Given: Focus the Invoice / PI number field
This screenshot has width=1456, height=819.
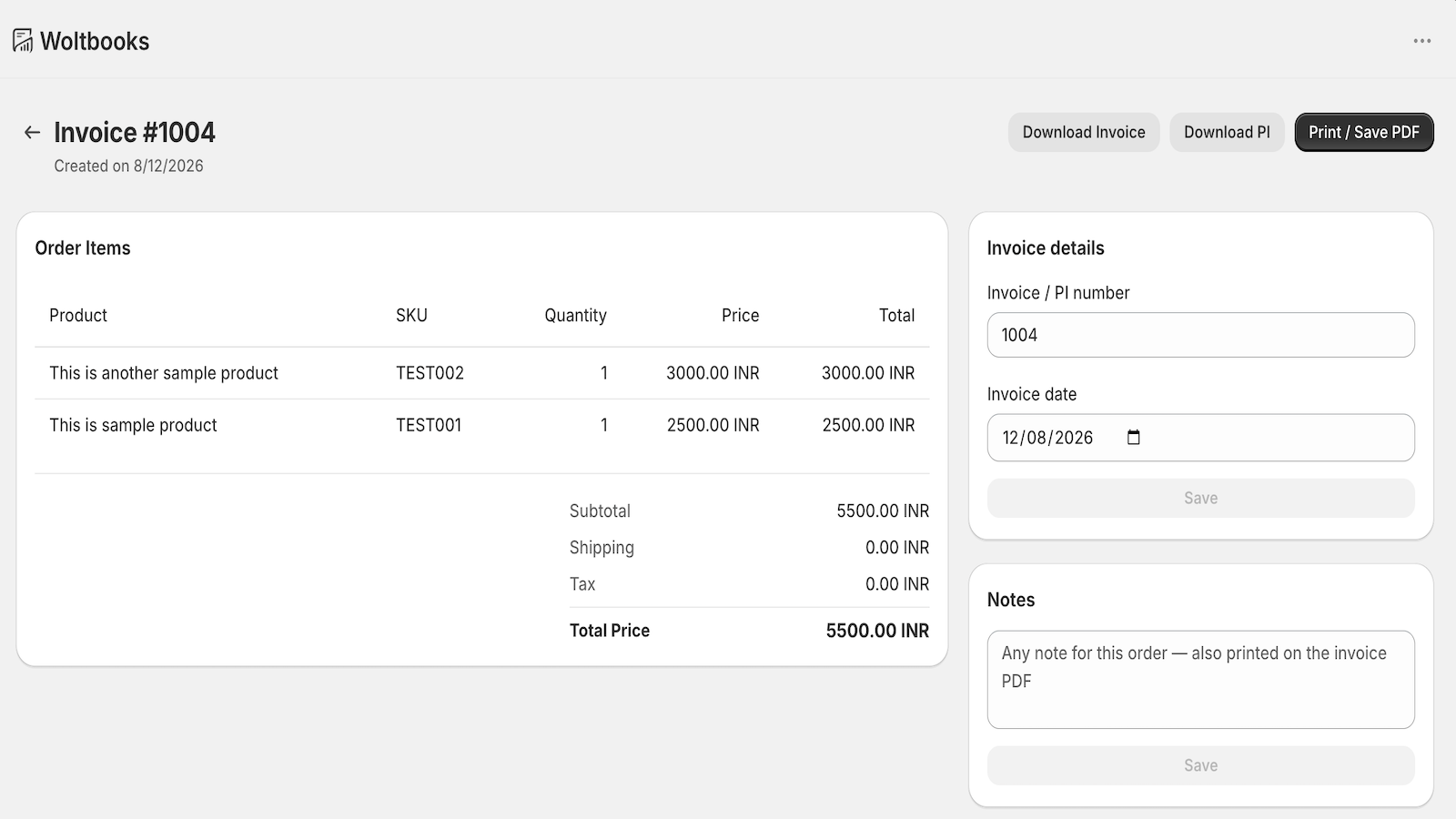Looking at the screenshot, I should (x=1200, y=335).
